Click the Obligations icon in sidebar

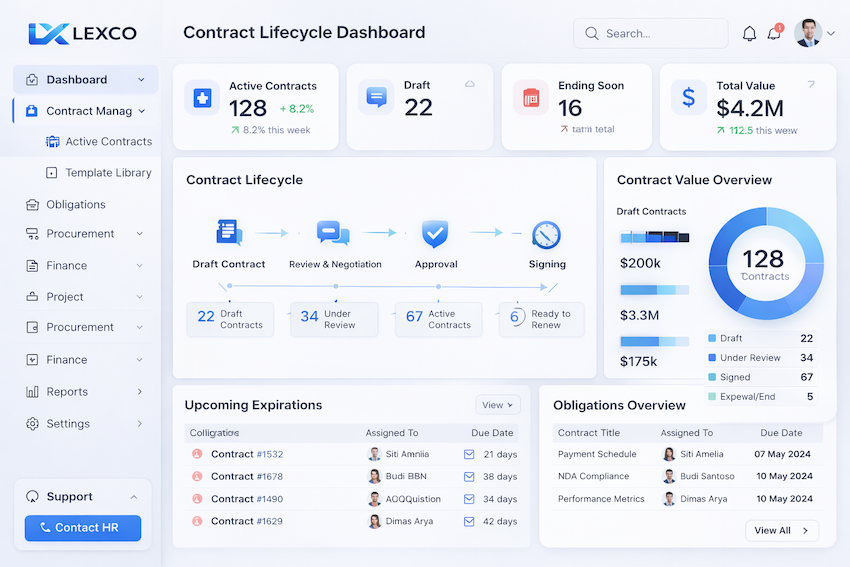pos(33,204)
